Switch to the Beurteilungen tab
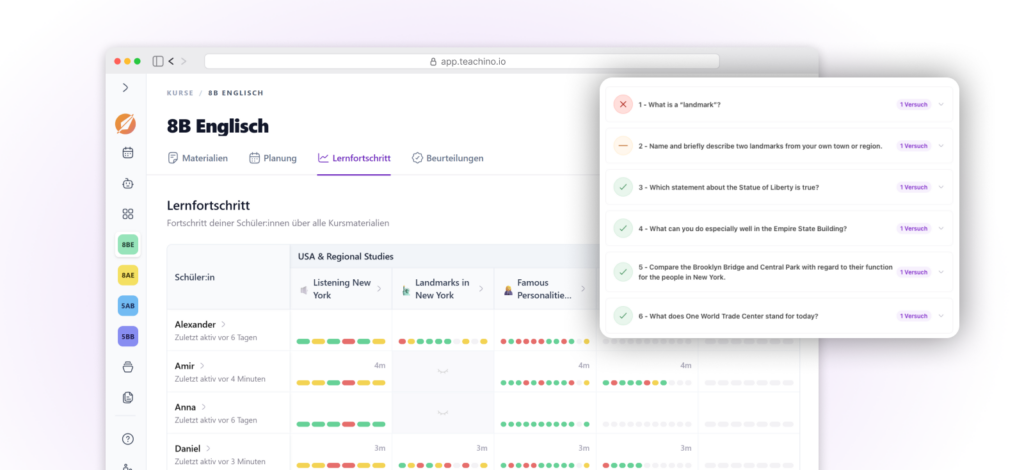The height and width of the screenshot is (470, 1024). pos(448,158)
